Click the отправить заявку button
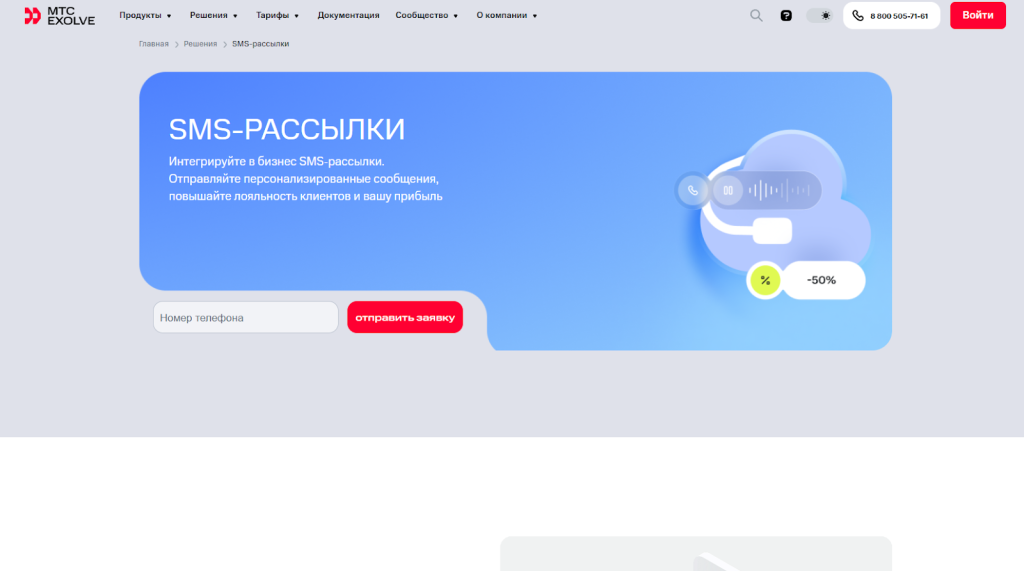The height and width of the screenshot is (571, 1024). (x=405, y=318)
